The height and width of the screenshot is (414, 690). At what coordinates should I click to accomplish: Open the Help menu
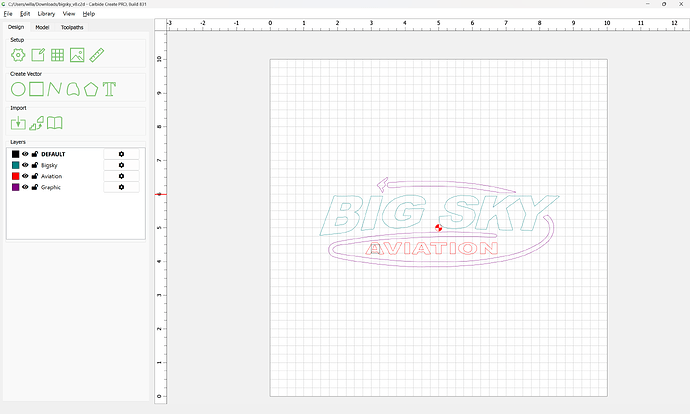(89, 14)
